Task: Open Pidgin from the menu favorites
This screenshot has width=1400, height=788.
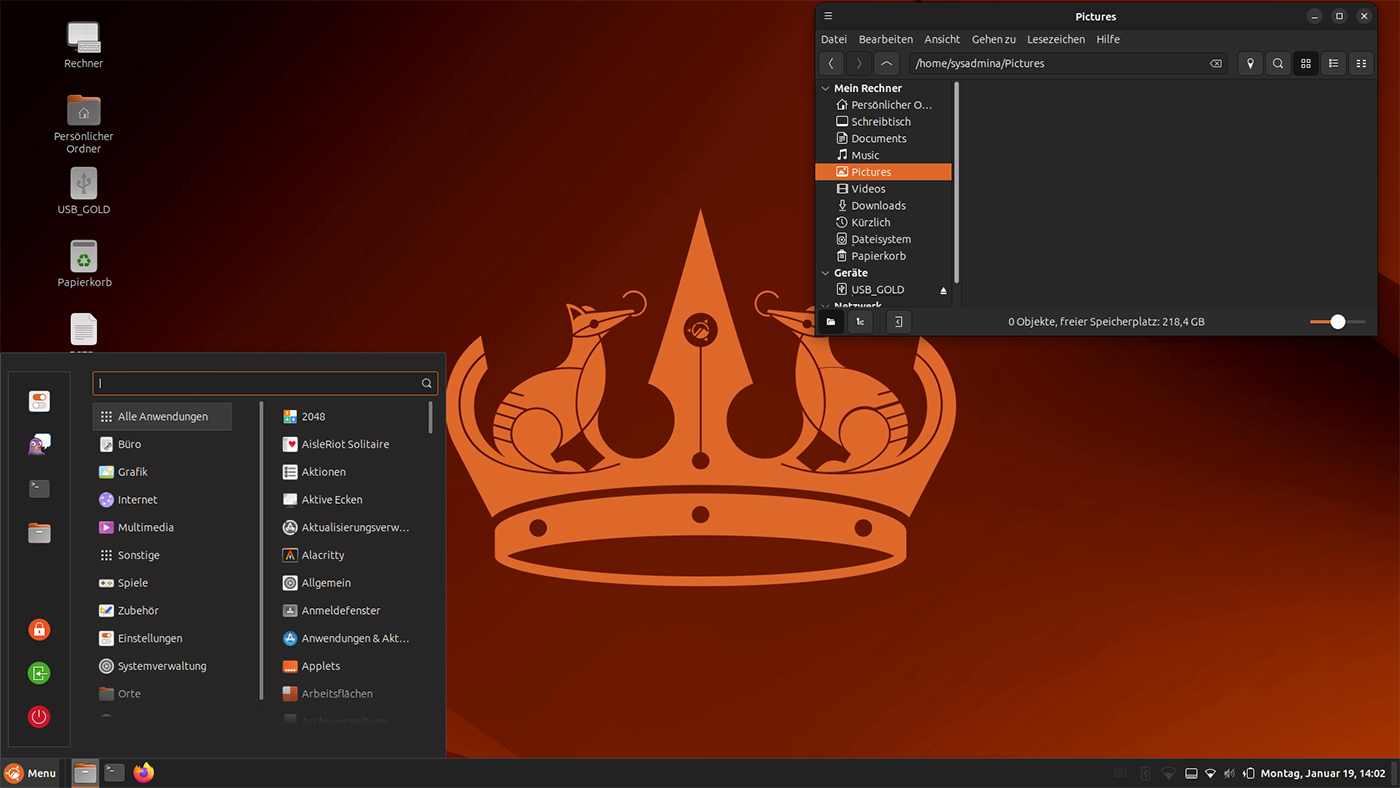Action: (39, 445)
